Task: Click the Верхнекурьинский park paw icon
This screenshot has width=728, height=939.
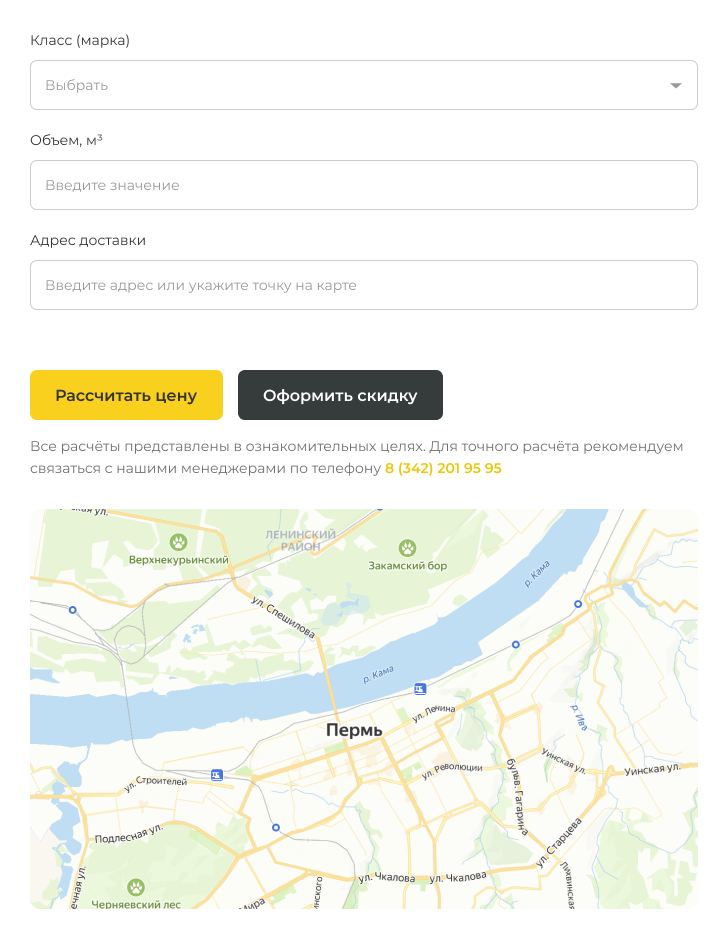Action: (x=179, y=542)
